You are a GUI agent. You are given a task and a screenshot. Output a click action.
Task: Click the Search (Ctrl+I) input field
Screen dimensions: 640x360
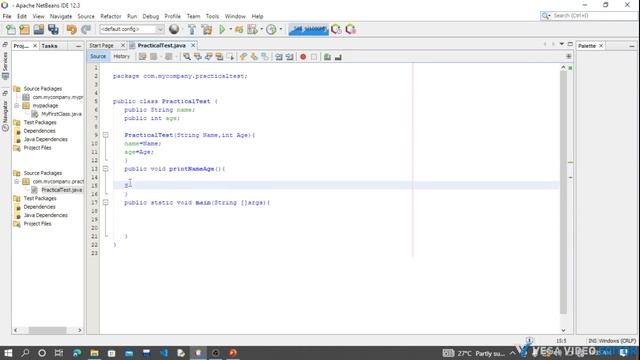tap(594, 16)
